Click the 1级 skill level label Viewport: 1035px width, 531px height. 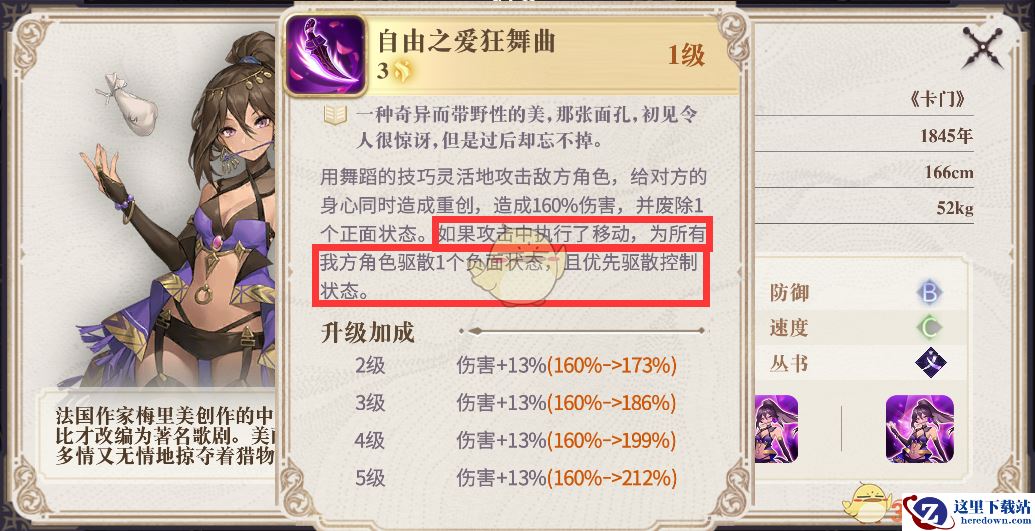click(686, 55)
